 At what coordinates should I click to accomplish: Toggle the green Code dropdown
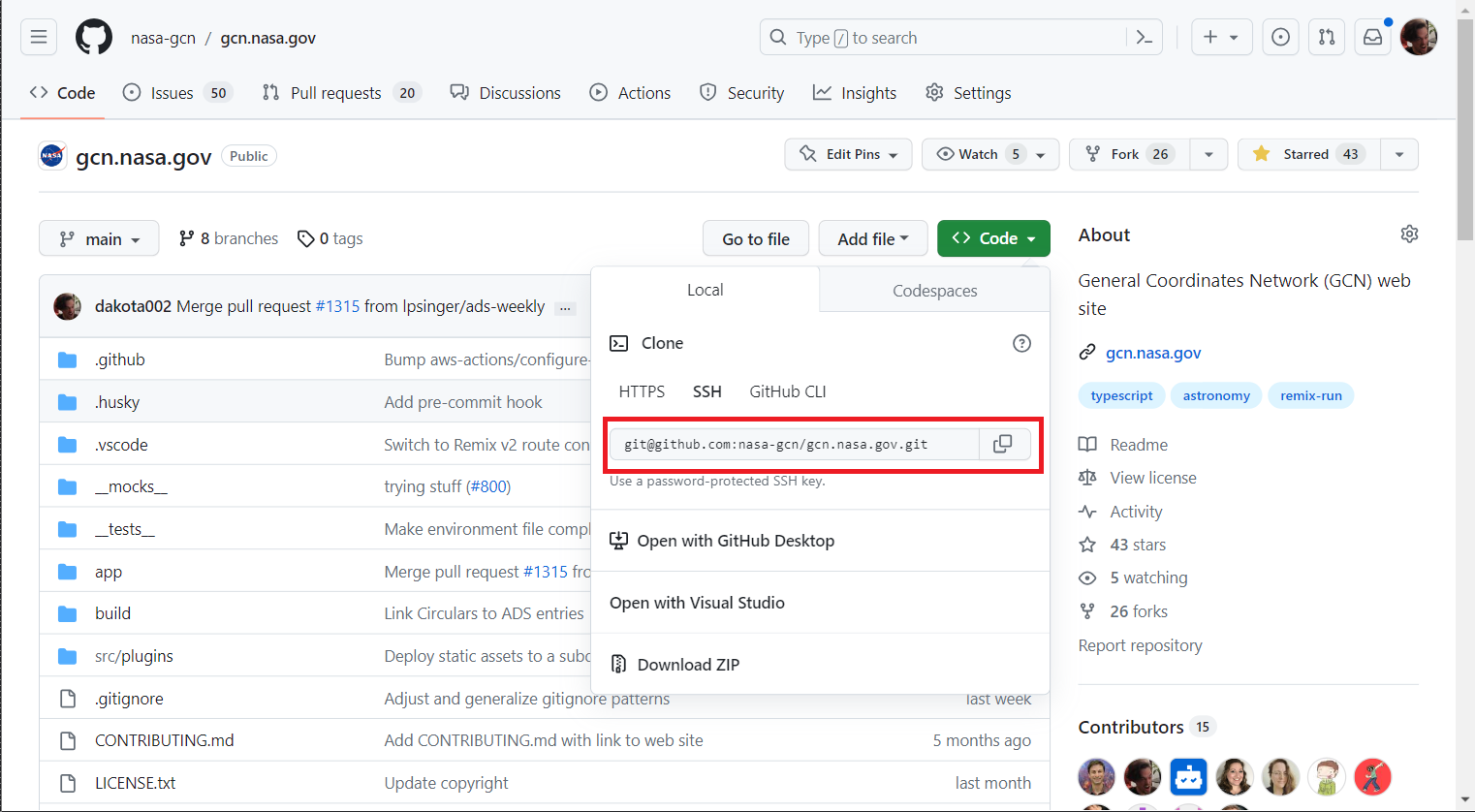(993, 238)
